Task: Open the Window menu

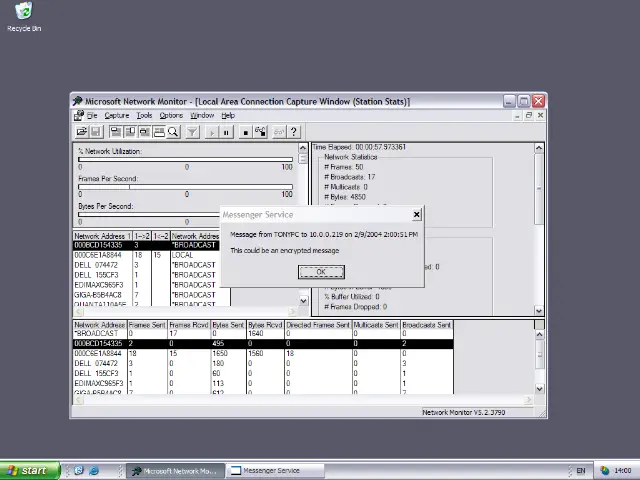Action: click(x=202, y=116)
